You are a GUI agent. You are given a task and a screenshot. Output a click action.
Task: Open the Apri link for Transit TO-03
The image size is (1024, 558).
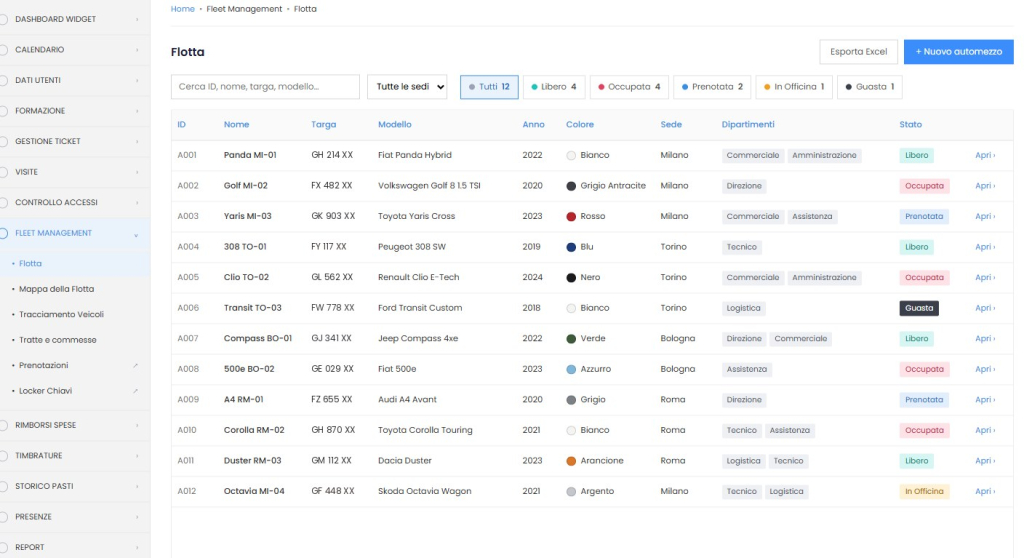(985, 308)
